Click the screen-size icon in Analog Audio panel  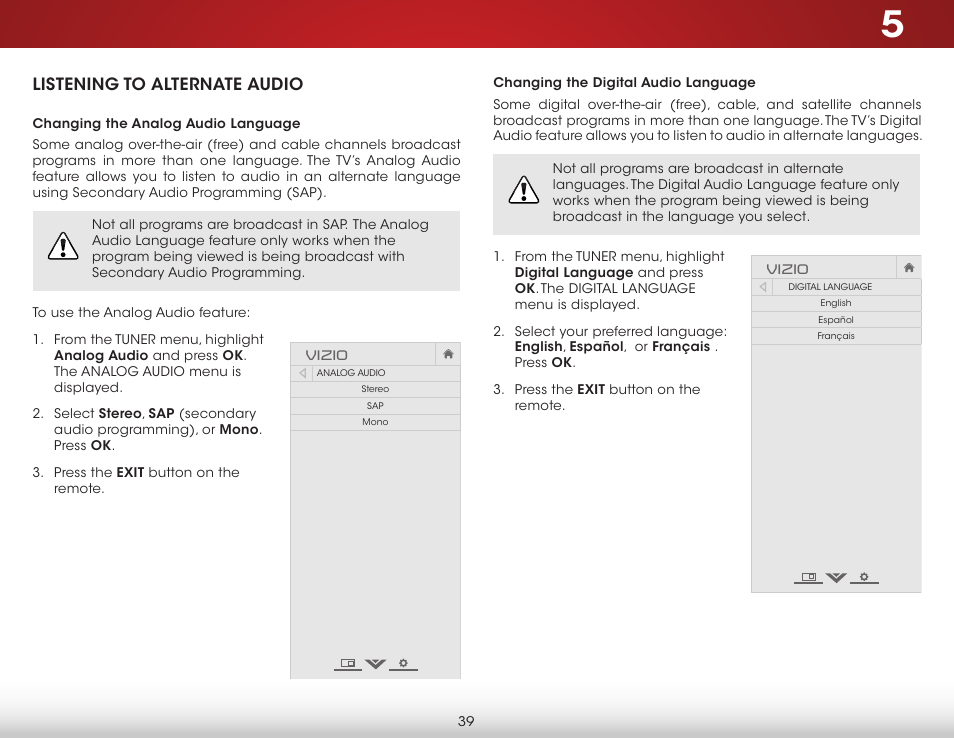coord(348,663)
